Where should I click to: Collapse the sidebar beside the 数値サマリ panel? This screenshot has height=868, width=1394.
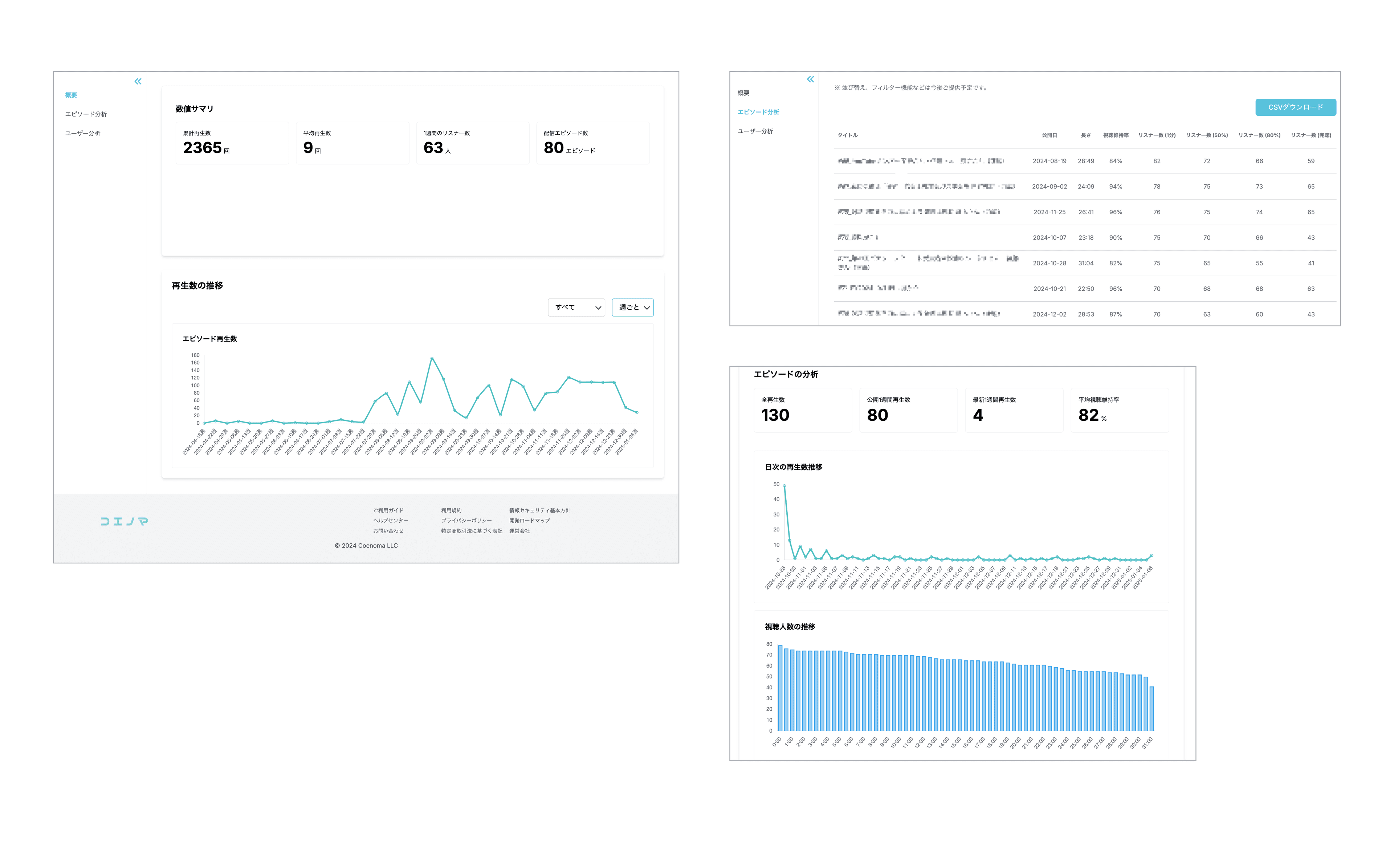tap(138, 82)
